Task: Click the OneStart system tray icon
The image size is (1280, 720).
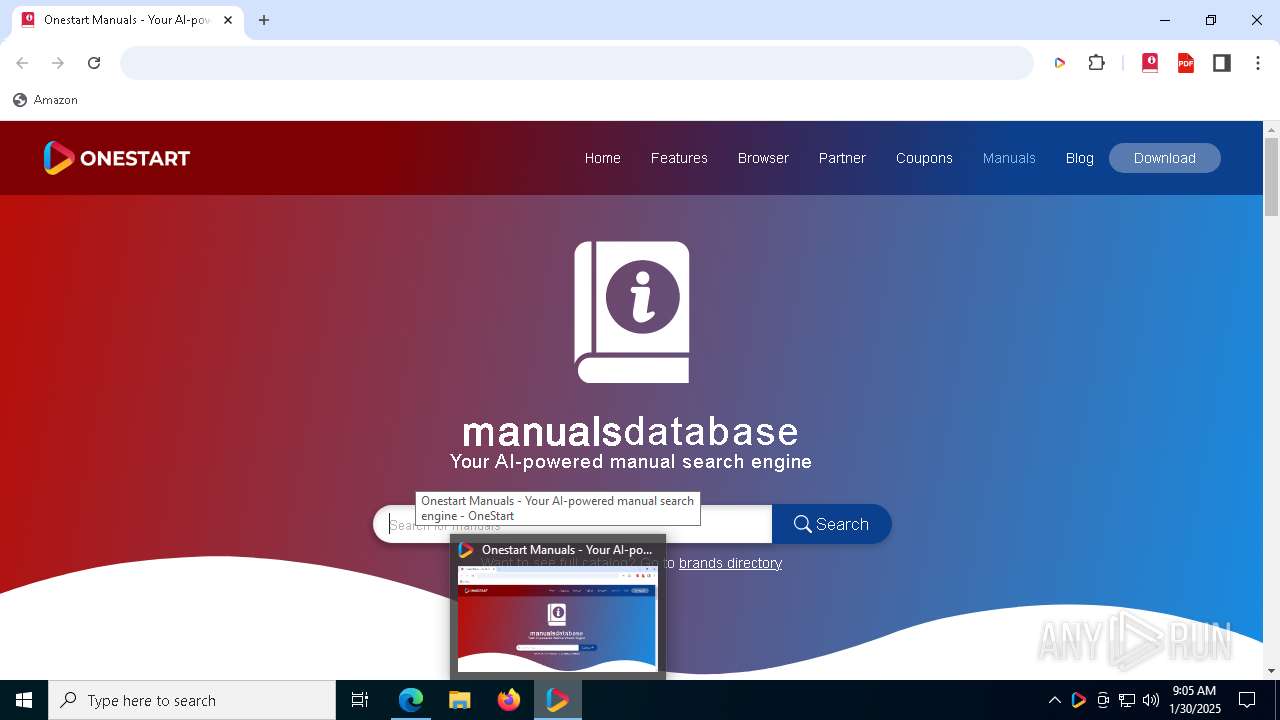Action: (1078, 700)
